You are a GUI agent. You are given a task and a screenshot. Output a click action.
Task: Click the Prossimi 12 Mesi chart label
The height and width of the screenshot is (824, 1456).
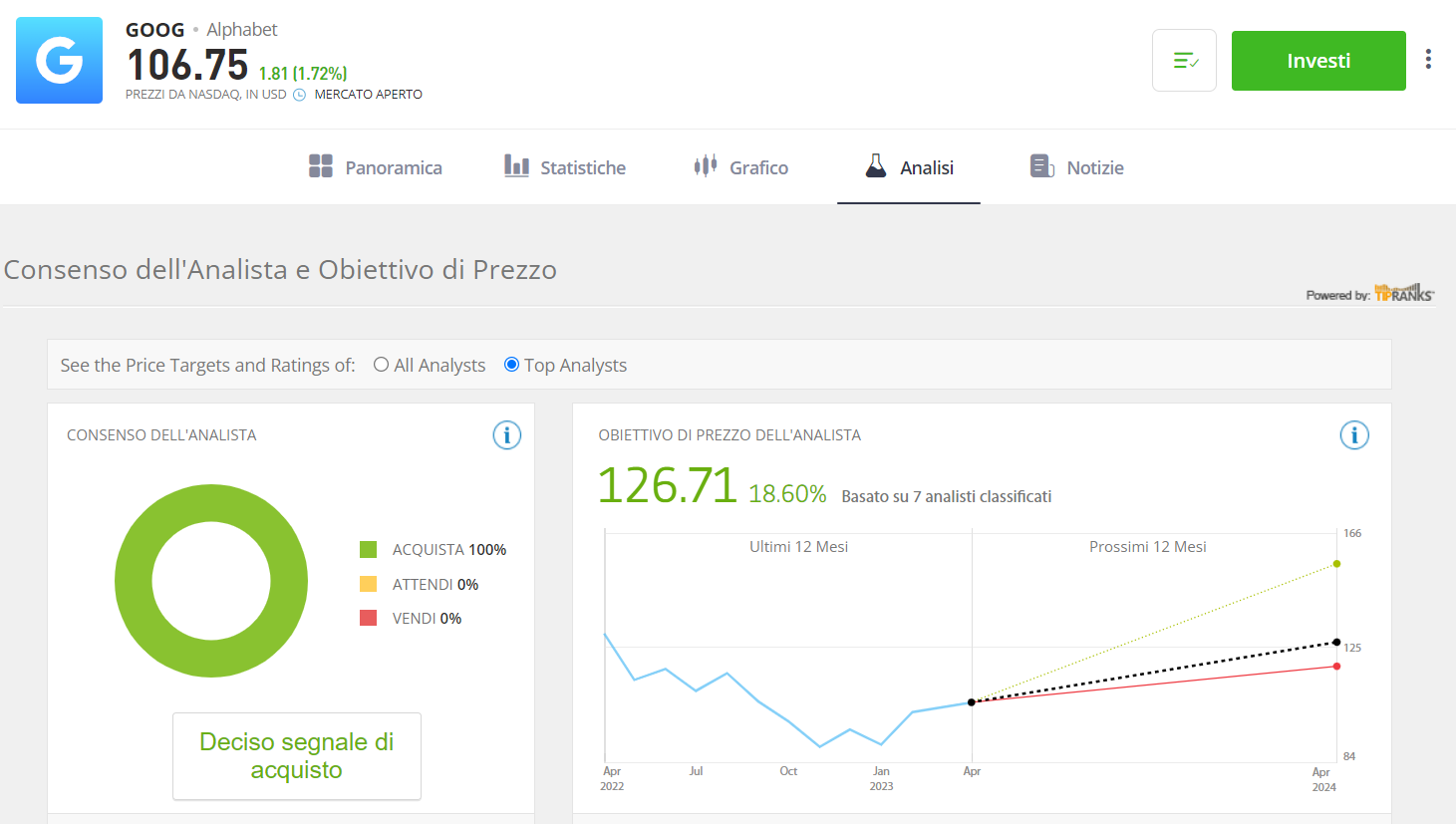(1148, 547)
